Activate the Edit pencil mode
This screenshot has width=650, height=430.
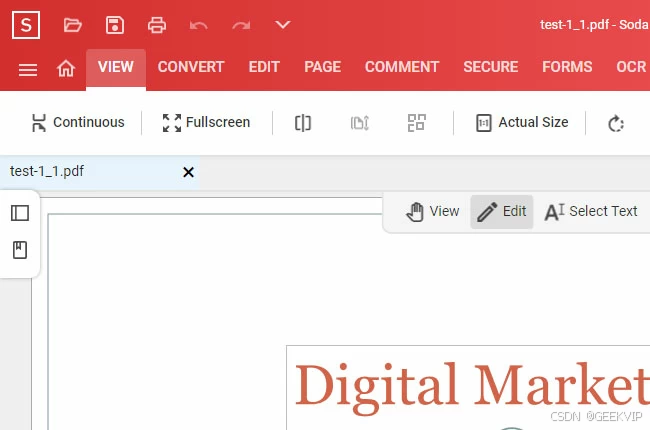(502, 211)
